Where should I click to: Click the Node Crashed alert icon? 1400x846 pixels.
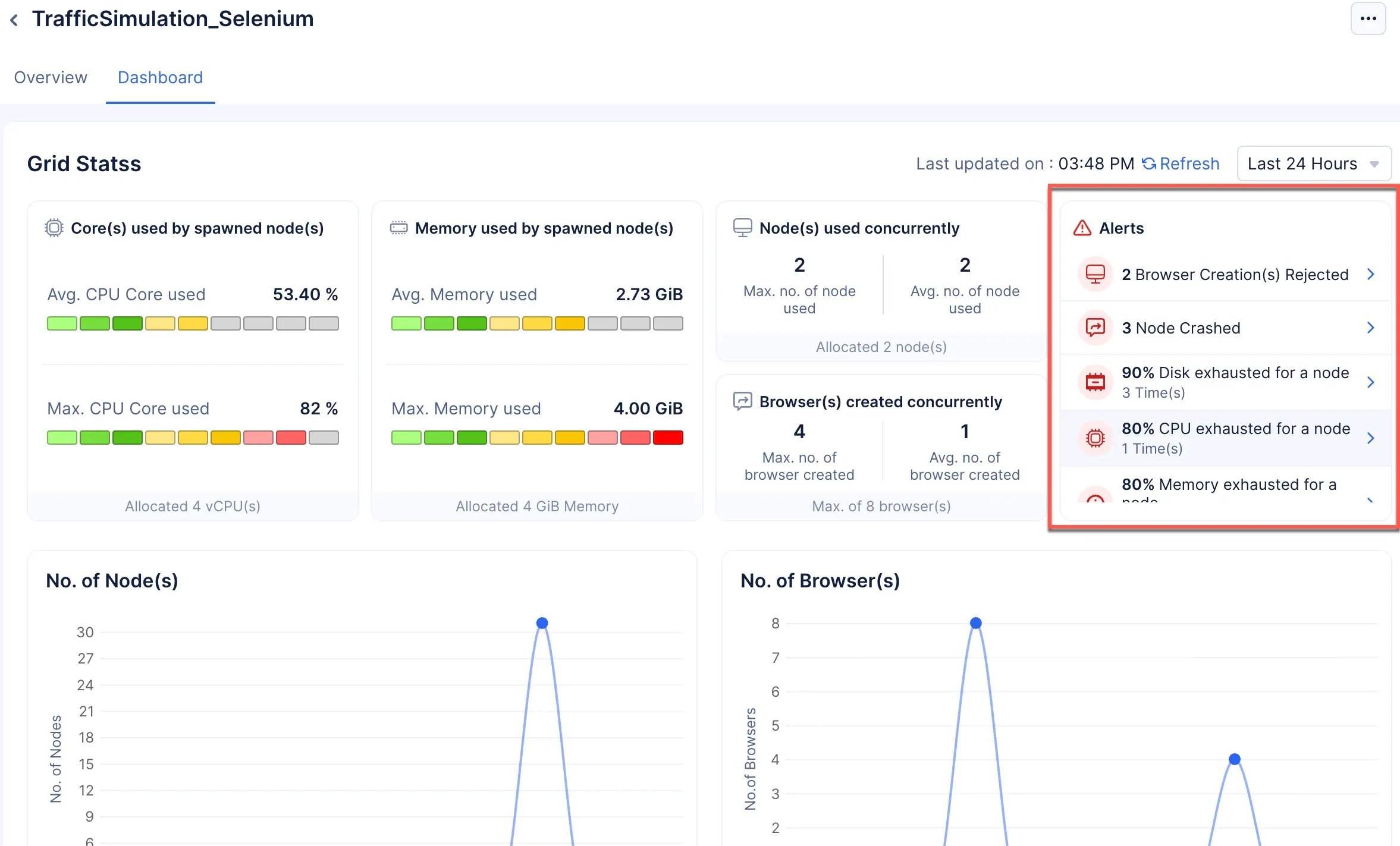click(1095, 328)
